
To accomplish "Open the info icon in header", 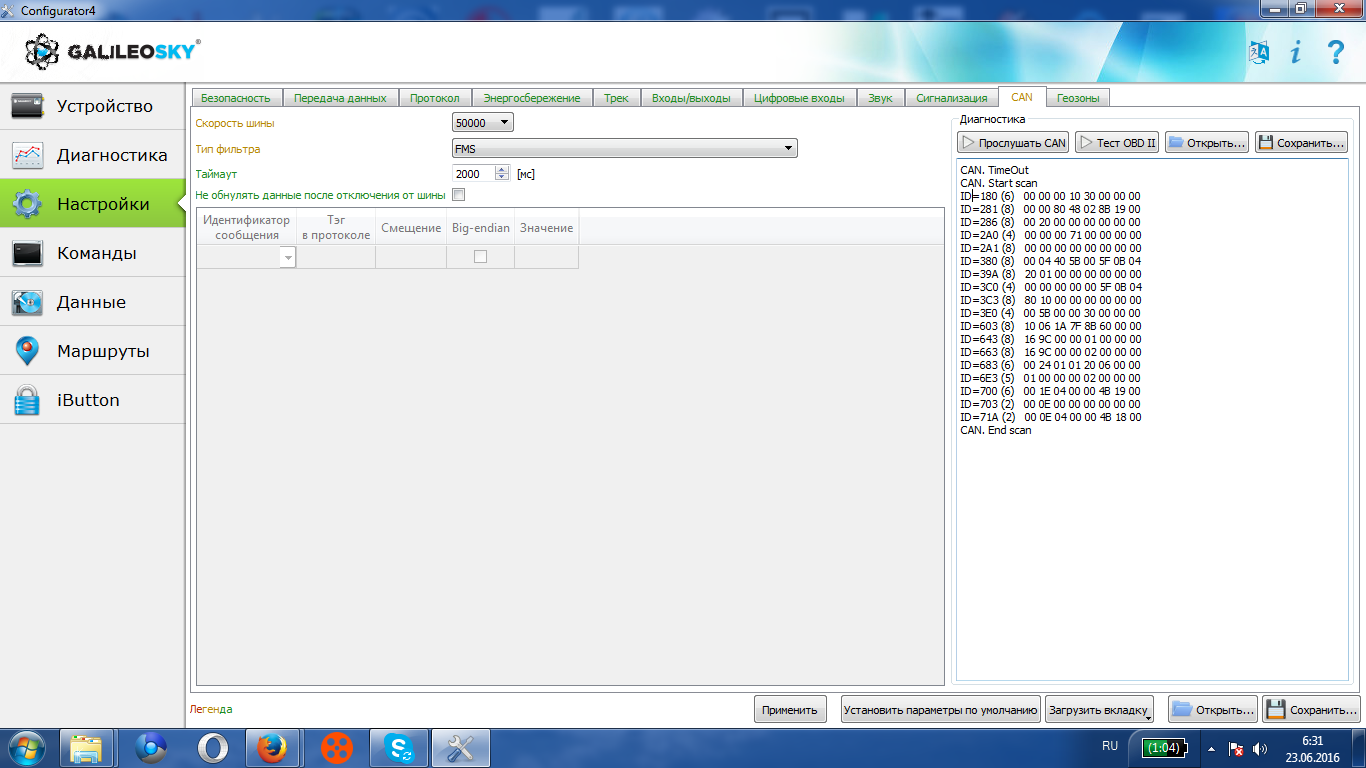I will pos(1296,53).
